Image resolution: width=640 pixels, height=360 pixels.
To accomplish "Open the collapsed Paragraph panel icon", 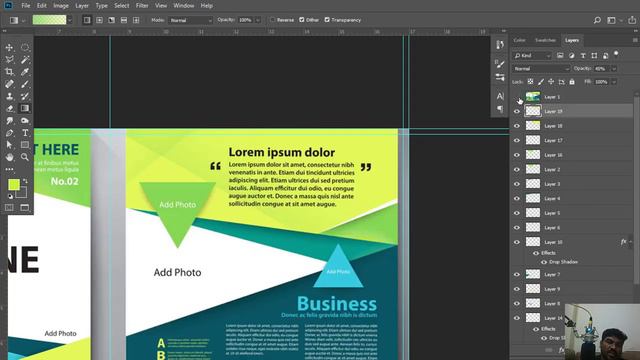I will click(500, 109).
